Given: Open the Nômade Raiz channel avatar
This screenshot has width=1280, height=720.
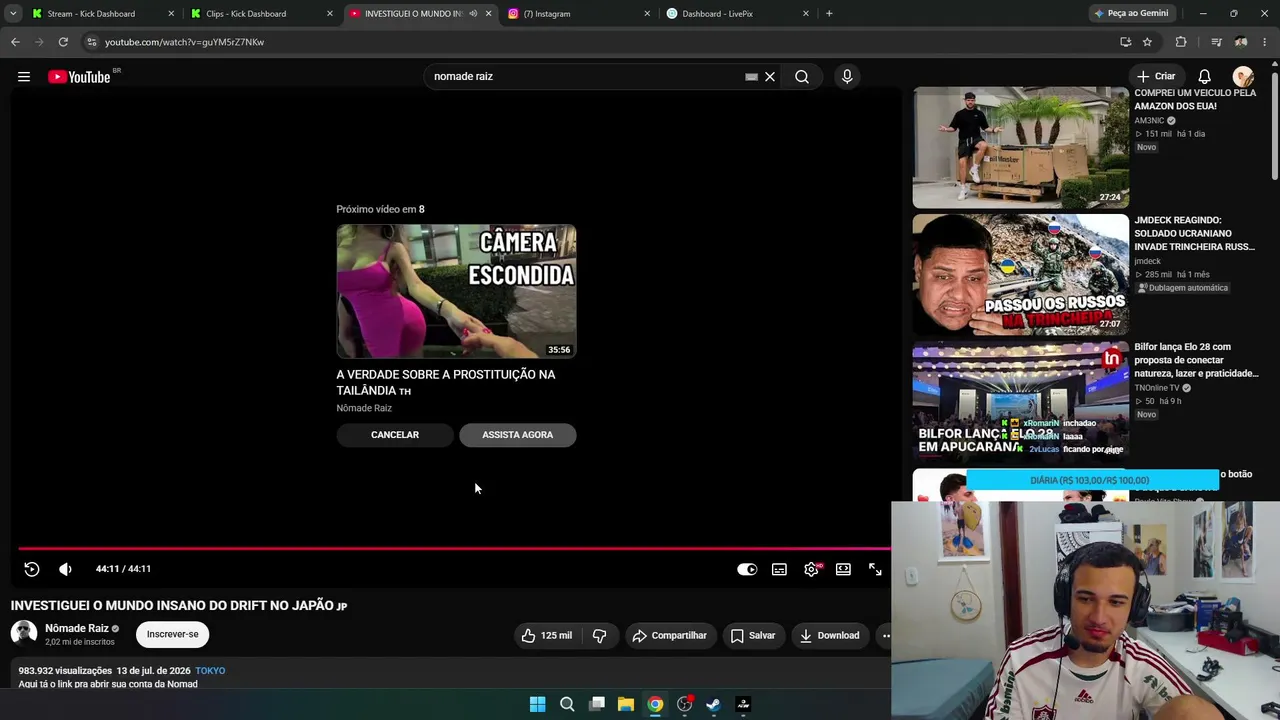Looking at the screenshot, I should point(24,633).
